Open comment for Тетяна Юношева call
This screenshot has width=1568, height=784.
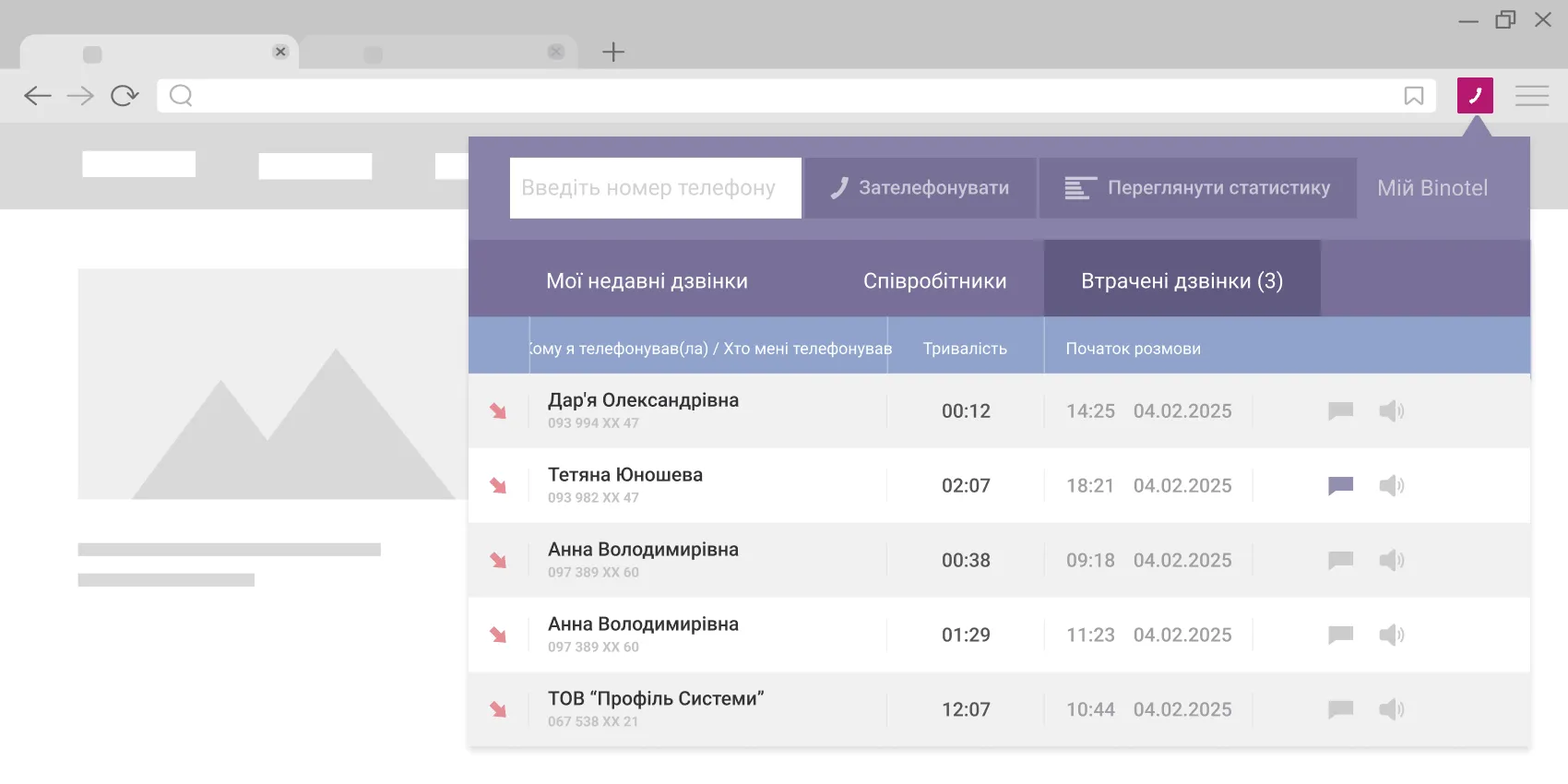1340,486
